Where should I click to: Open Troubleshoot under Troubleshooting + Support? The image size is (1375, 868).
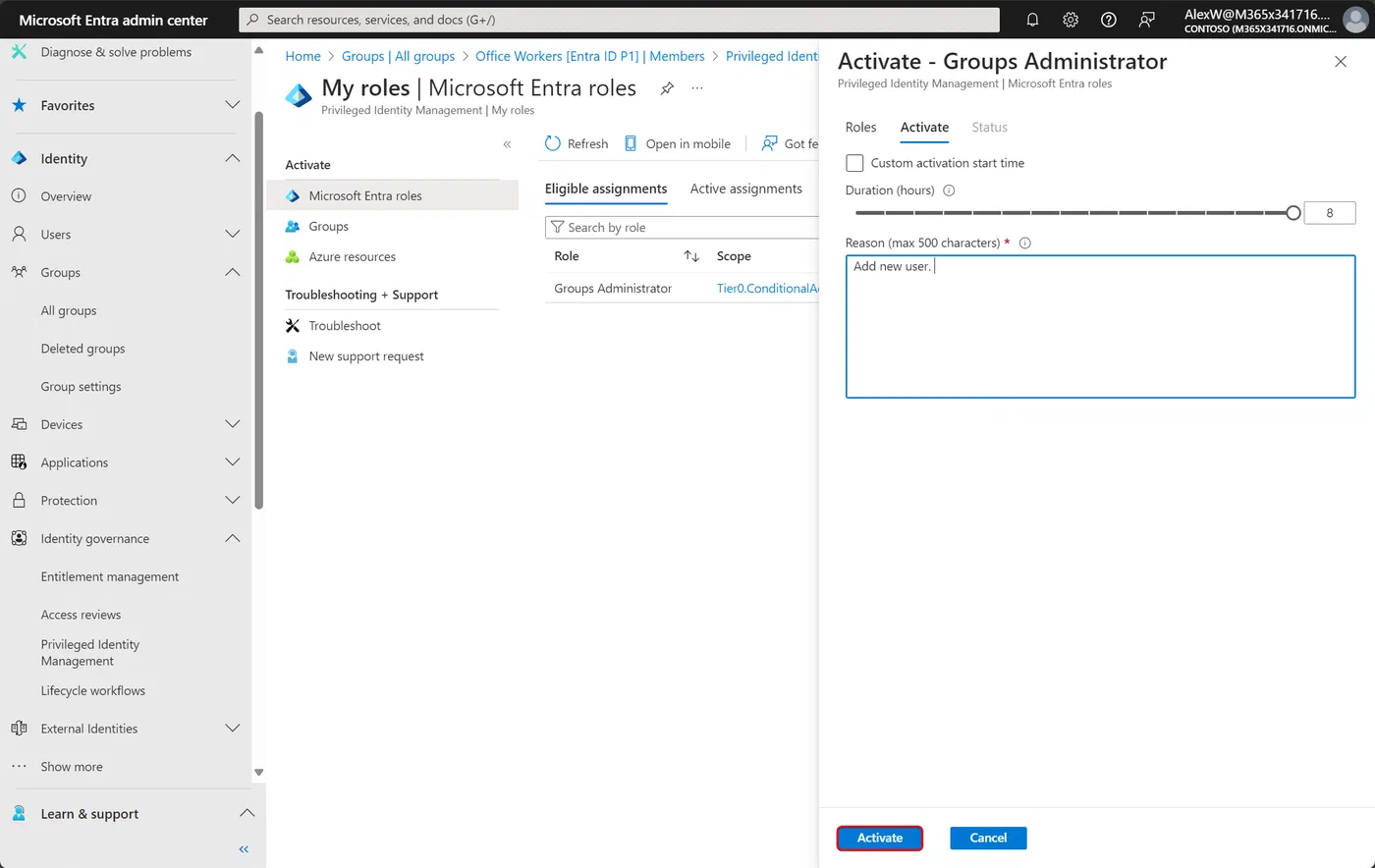345,326
